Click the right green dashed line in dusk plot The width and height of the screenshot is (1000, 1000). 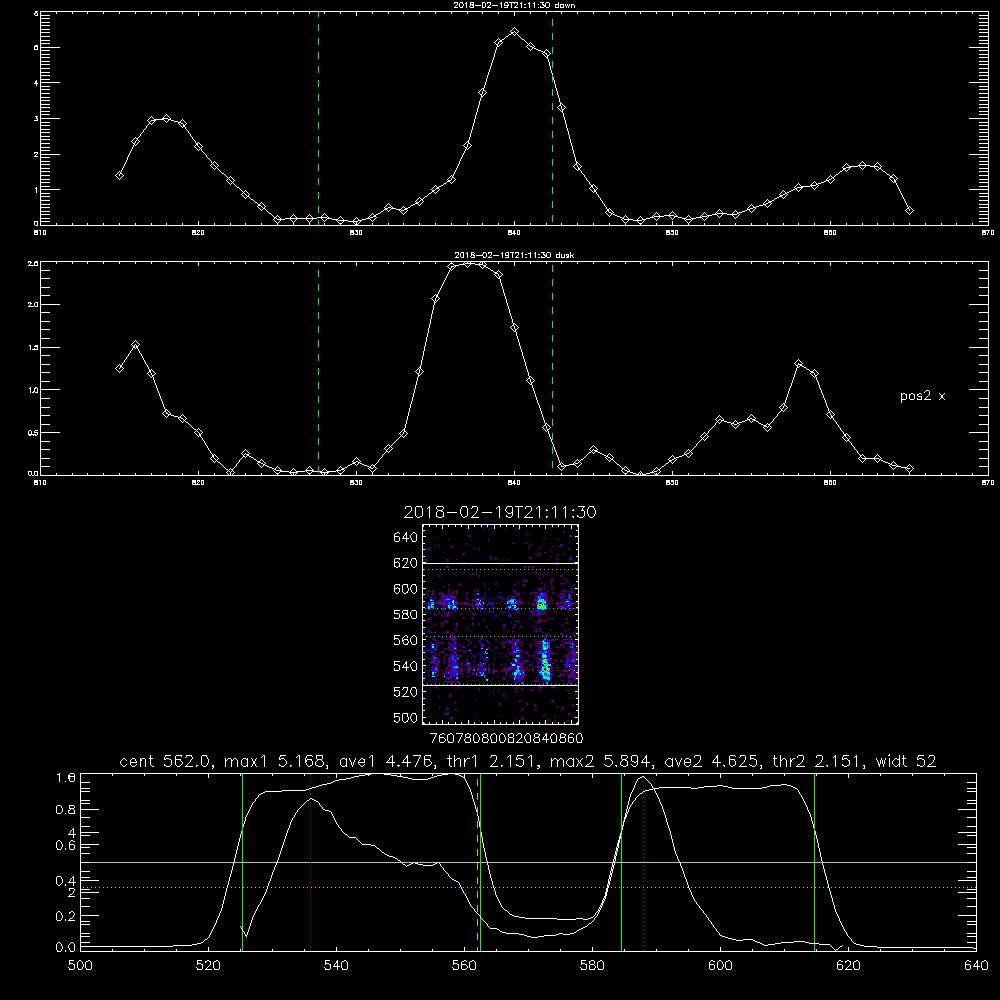pos(552,369)
